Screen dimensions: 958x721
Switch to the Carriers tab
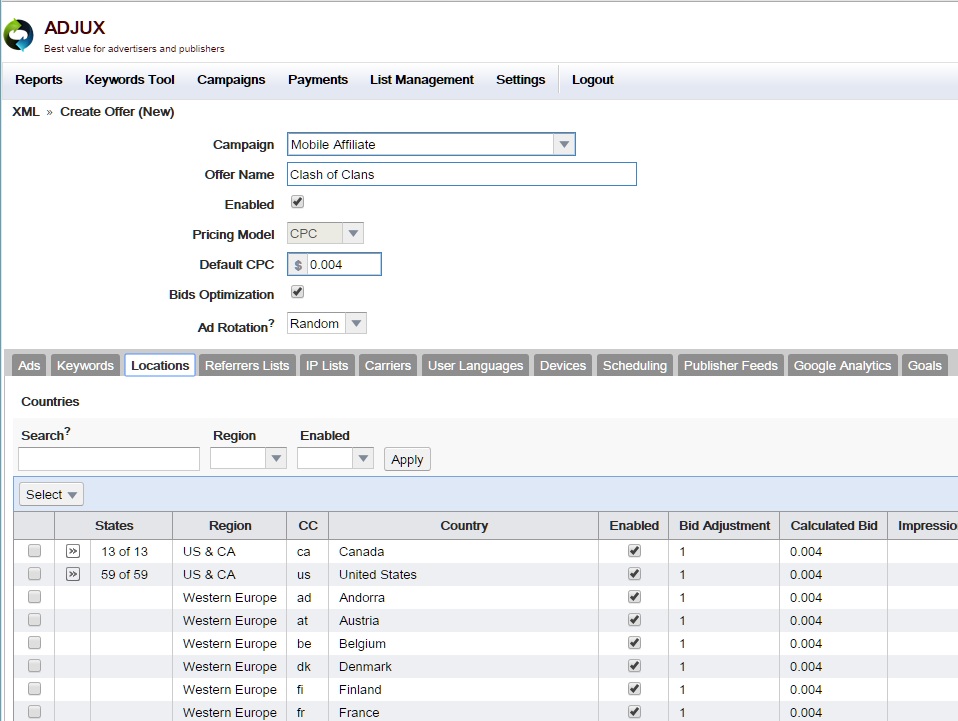(x=388, y=365)
